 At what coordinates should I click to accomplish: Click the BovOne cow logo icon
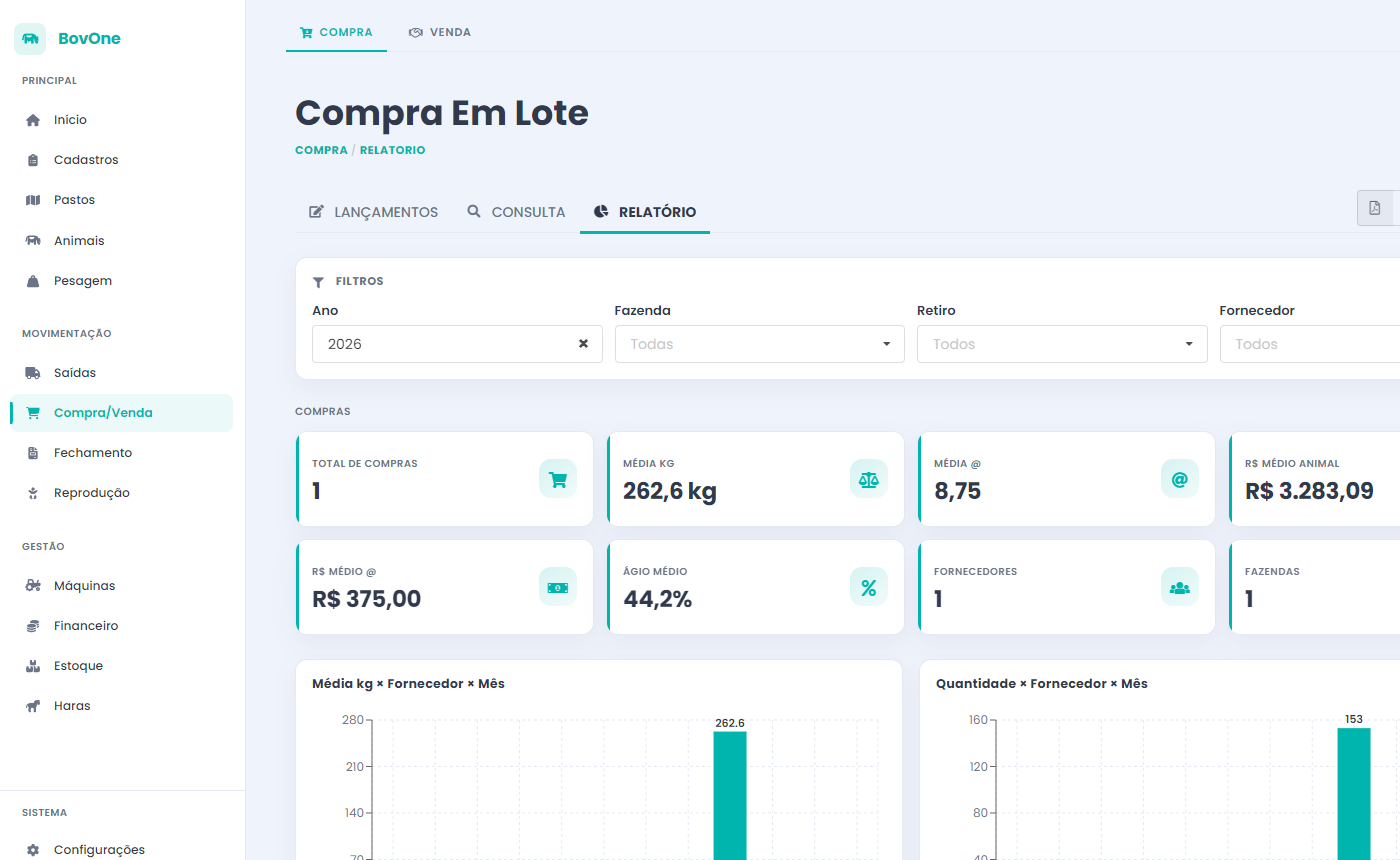[30, 39]
